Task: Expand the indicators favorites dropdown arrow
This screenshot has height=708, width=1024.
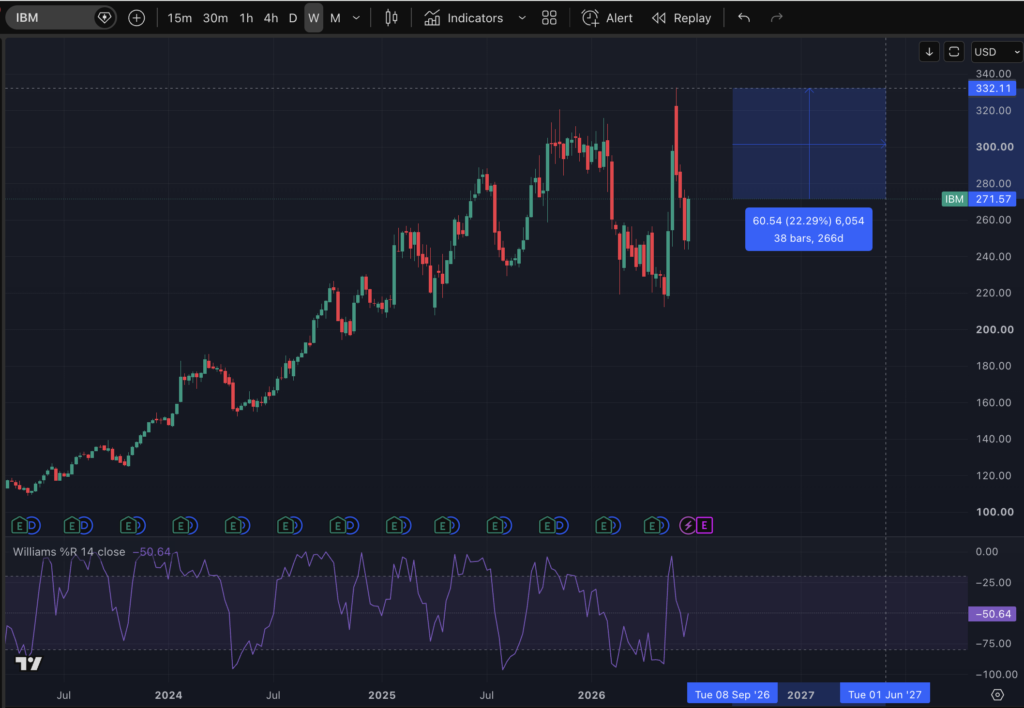Action: [x=522, y=18]
